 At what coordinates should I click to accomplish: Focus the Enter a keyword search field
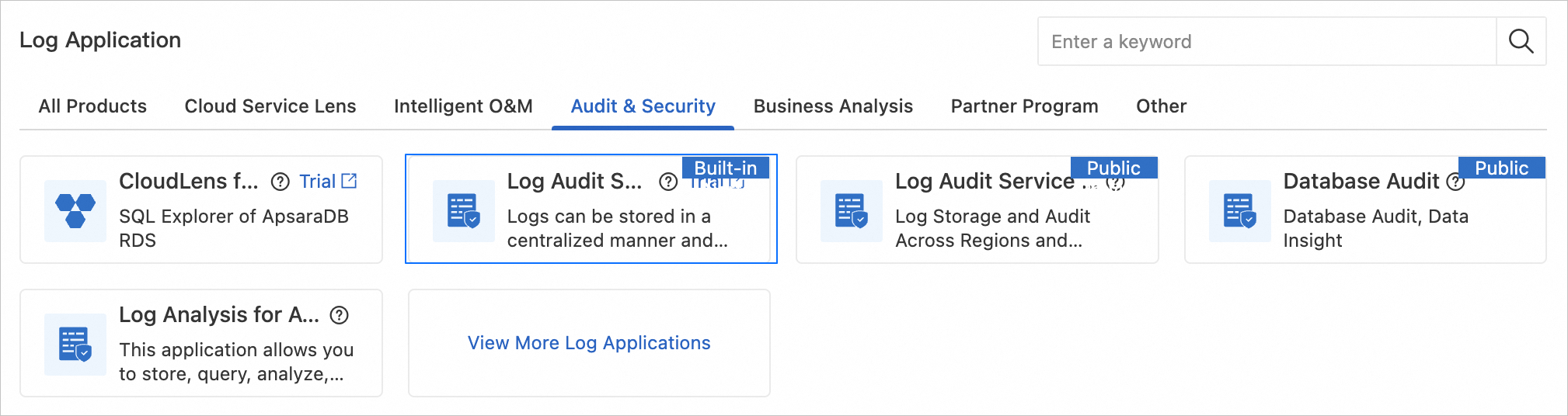click(x=1267, y=41)
